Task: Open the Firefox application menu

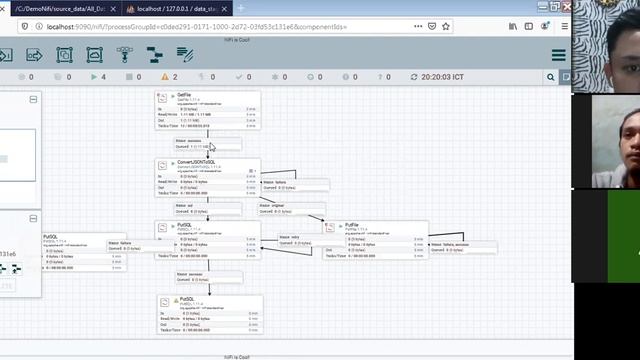Action: coord(564,27)
